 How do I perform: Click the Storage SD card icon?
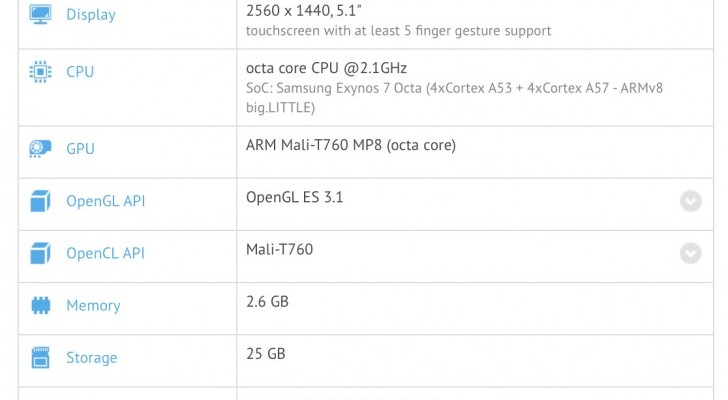pyautogui.click(x=41, y=357)
